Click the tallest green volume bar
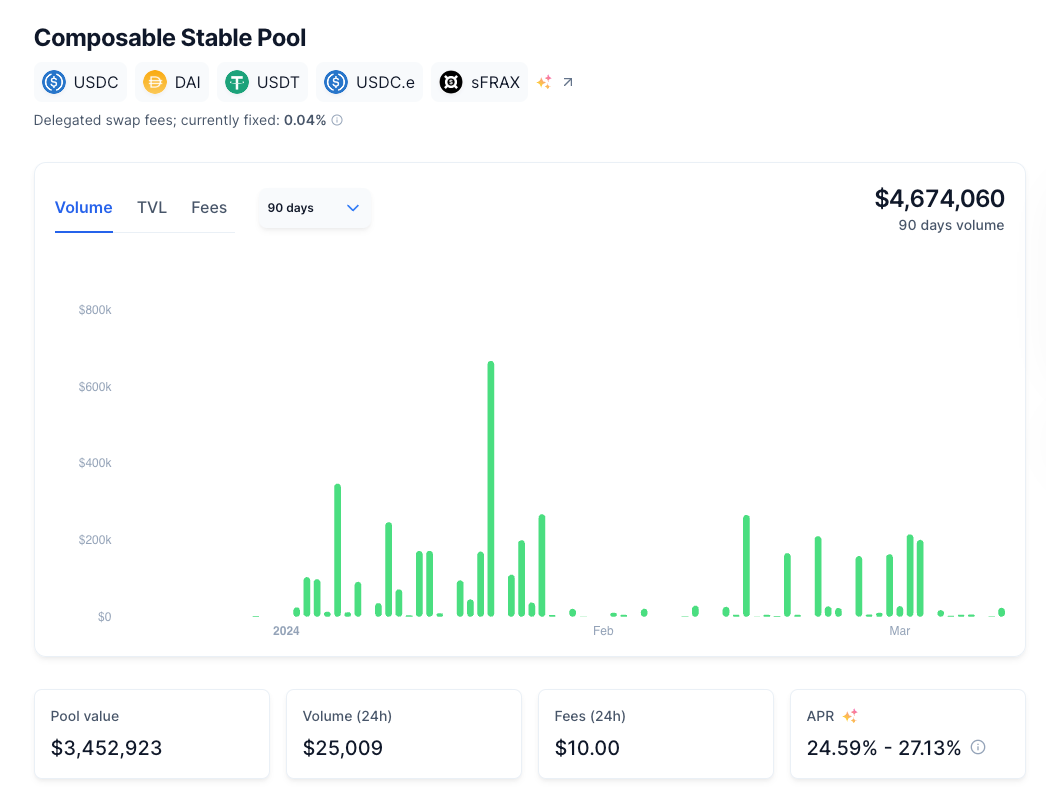 click(490, 488)
